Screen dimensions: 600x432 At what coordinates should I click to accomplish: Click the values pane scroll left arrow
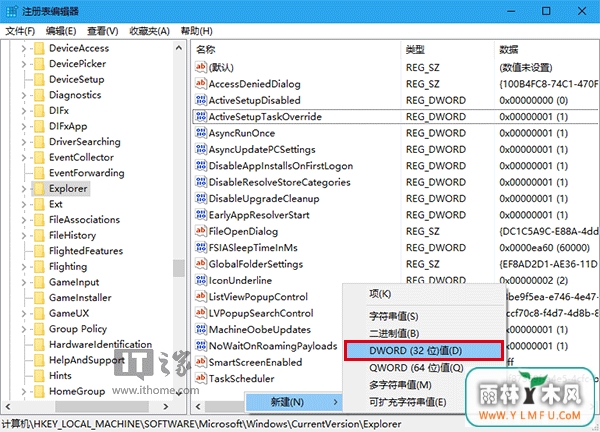[x=198, y=406]
